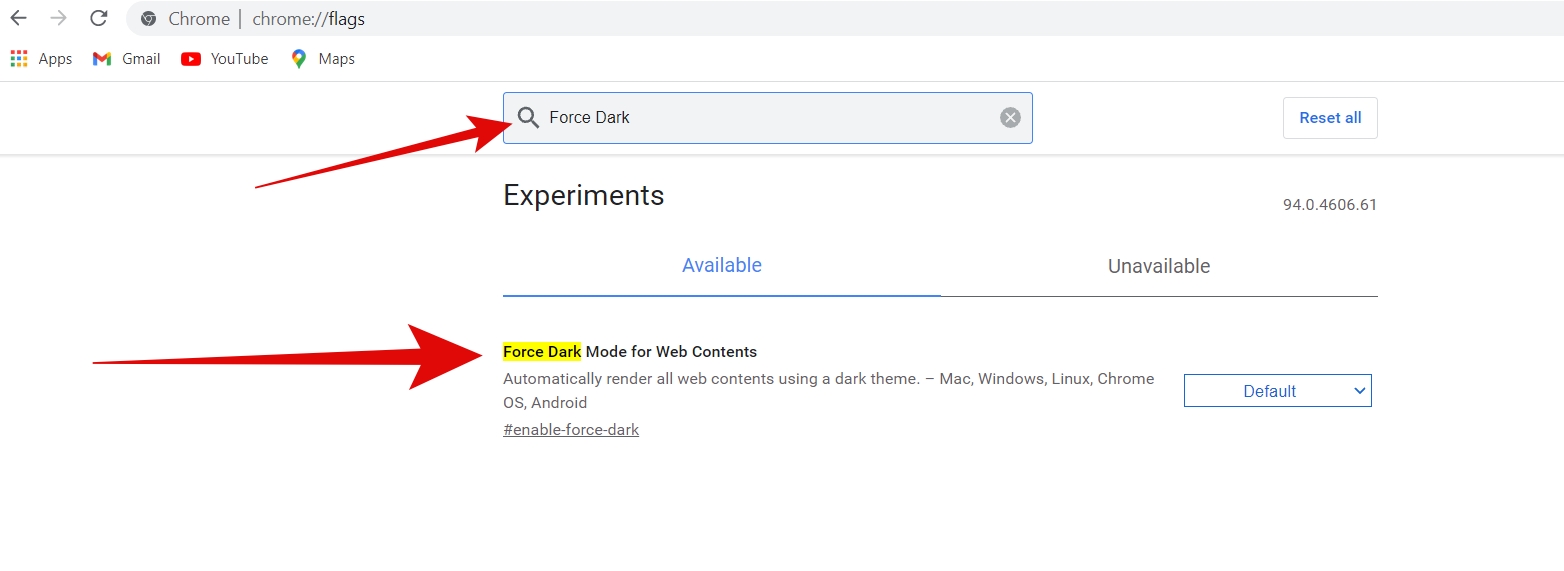Open the Apps grid bookmark
The image size is (1564, 571).
41,59
